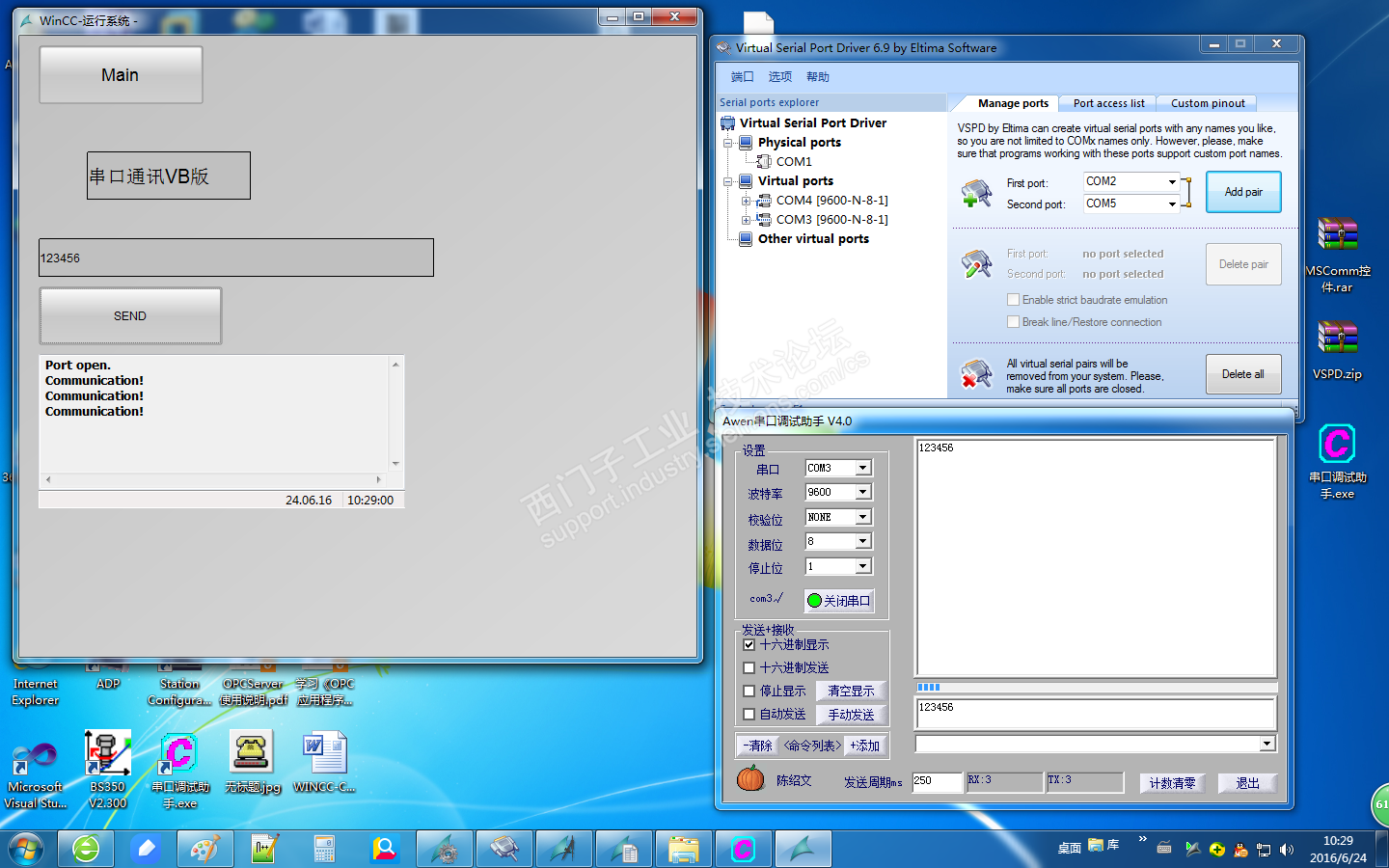Image resolution: width=1389 pixels, height=868 pixels.
Task: Open the 端口 menu in VSPD
Action: click(742, 77)
